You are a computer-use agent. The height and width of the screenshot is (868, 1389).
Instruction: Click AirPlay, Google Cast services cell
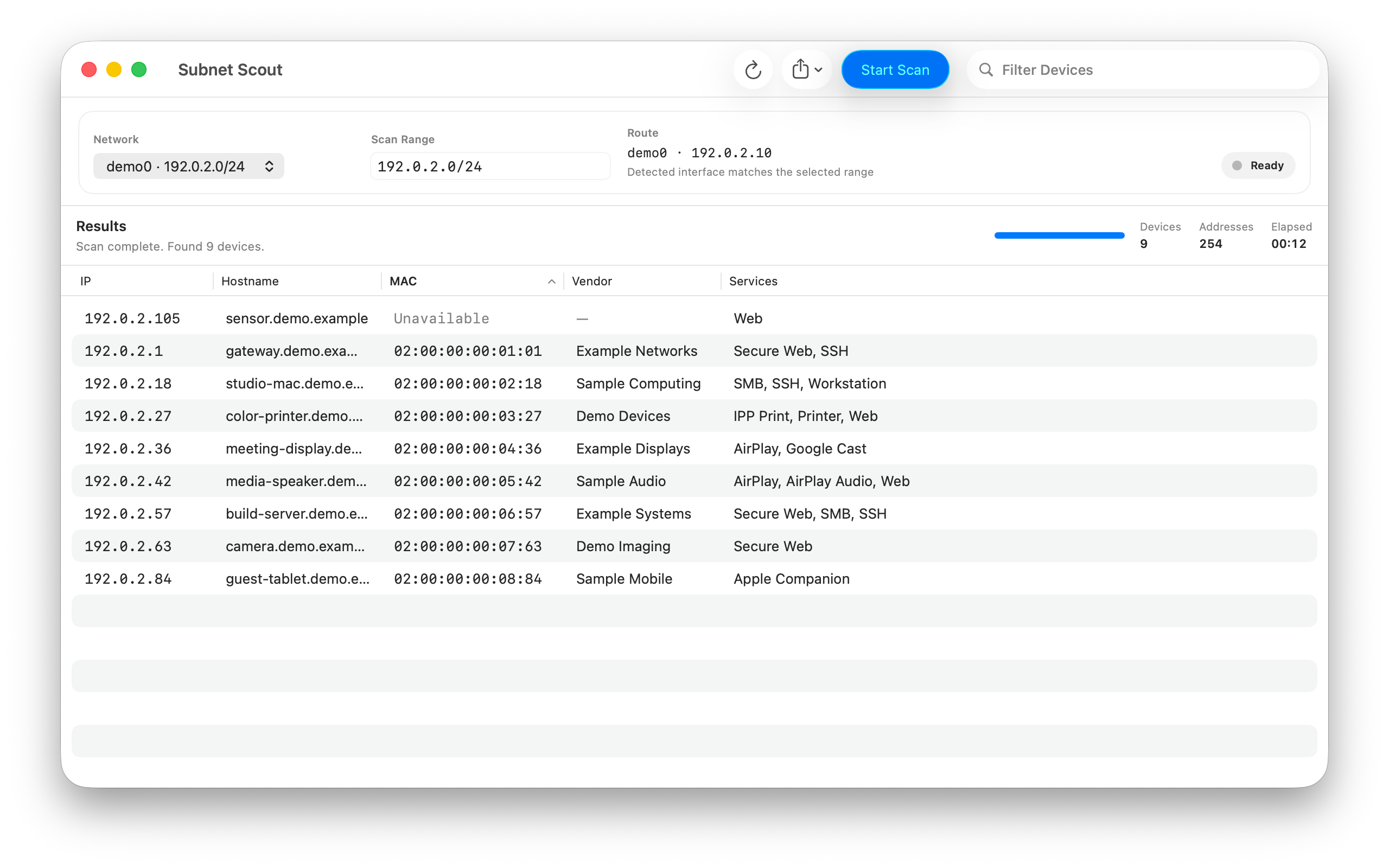point(800,449)
